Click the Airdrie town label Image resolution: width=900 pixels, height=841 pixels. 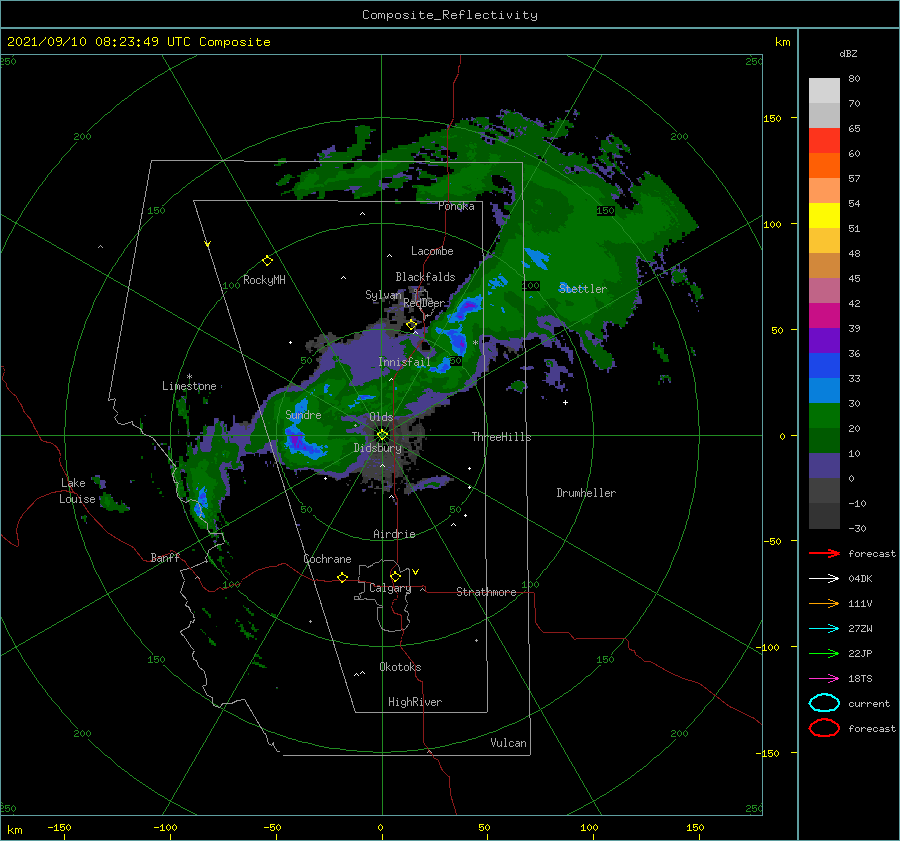(394, 534)
